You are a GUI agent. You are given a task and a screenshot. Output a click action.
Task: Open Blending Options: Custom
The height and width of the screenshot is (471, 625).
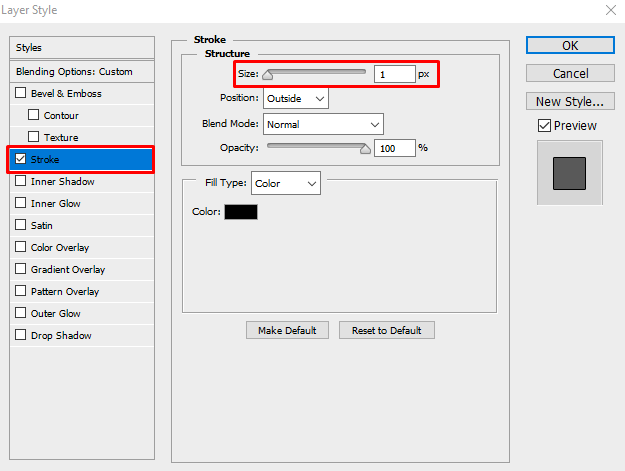(x=82, y=72)
